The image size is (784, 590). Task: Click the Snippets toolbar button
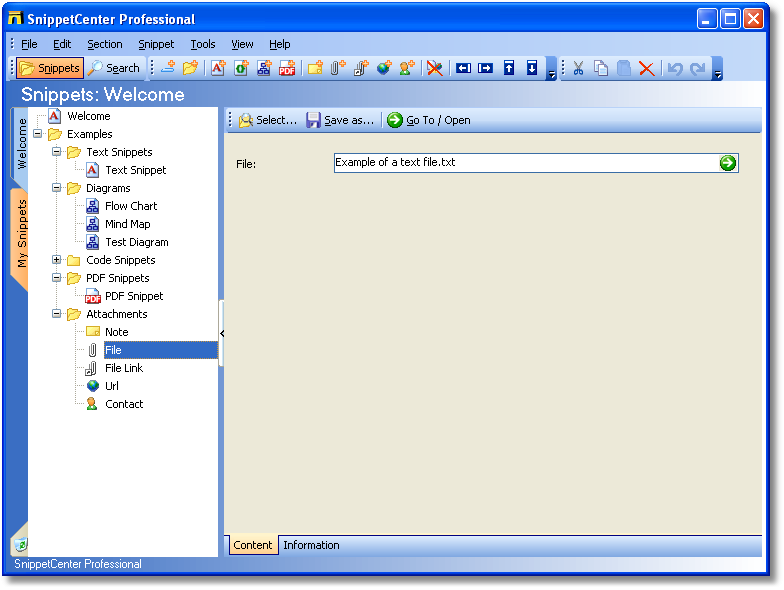point(50,68)
